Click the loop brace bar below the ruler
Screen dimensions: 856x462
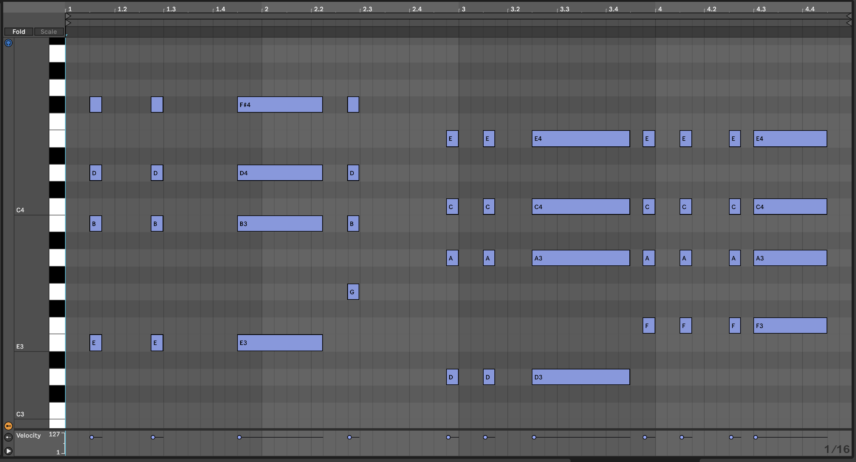pos(459,16)
